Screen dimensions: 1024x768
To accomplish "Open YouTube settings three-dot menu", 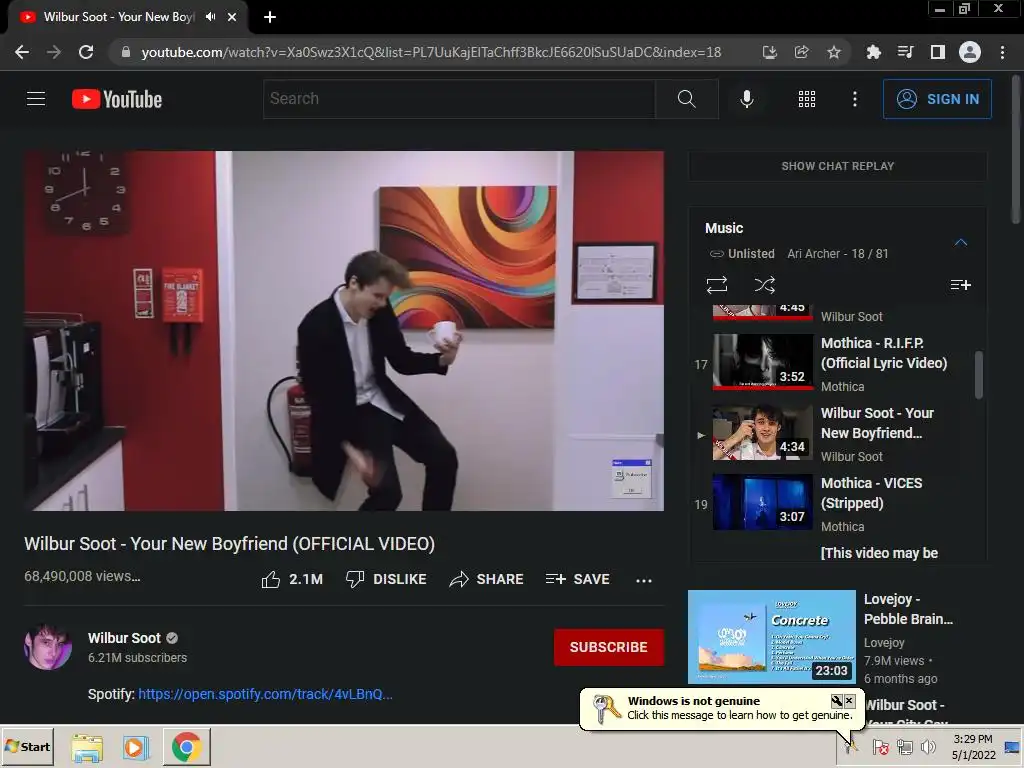I will click(854, 99).
